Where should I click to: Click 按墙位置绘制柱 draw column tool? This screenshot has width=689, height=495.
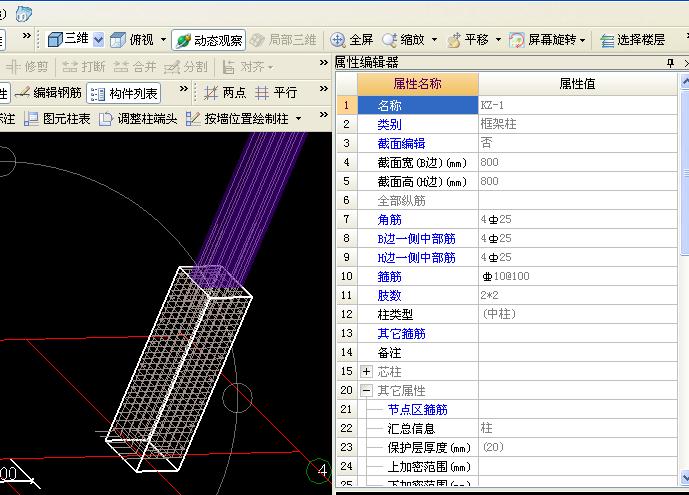pyautogui.click(x=237, y=119)
